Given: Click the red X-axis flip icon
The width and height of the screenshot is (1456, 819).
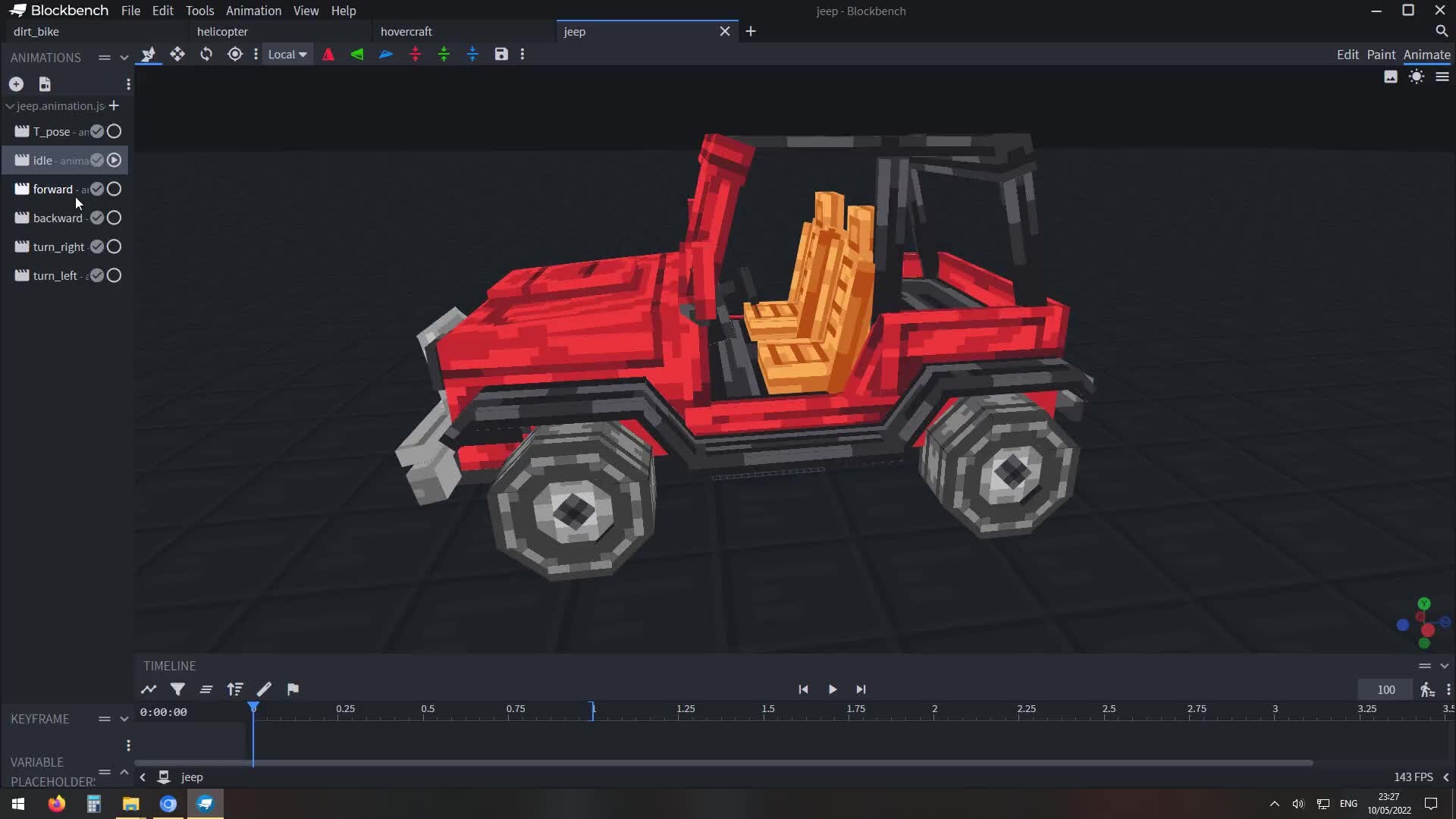Looking at the screenshot, I should coord(328,54).
